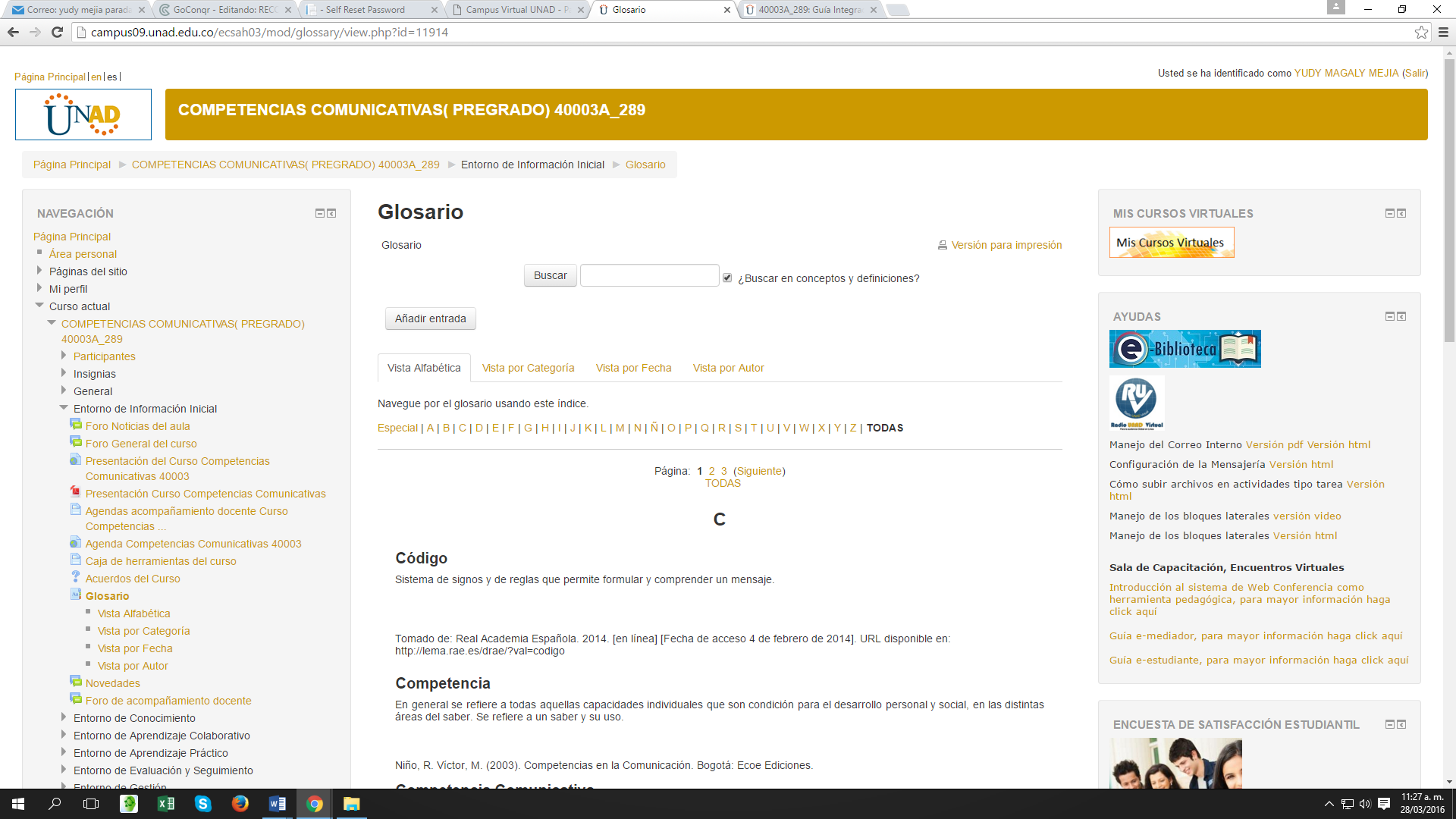Click the glossary search text field
Viewport: 1456px width, 819px height.
tap(649, 275)
